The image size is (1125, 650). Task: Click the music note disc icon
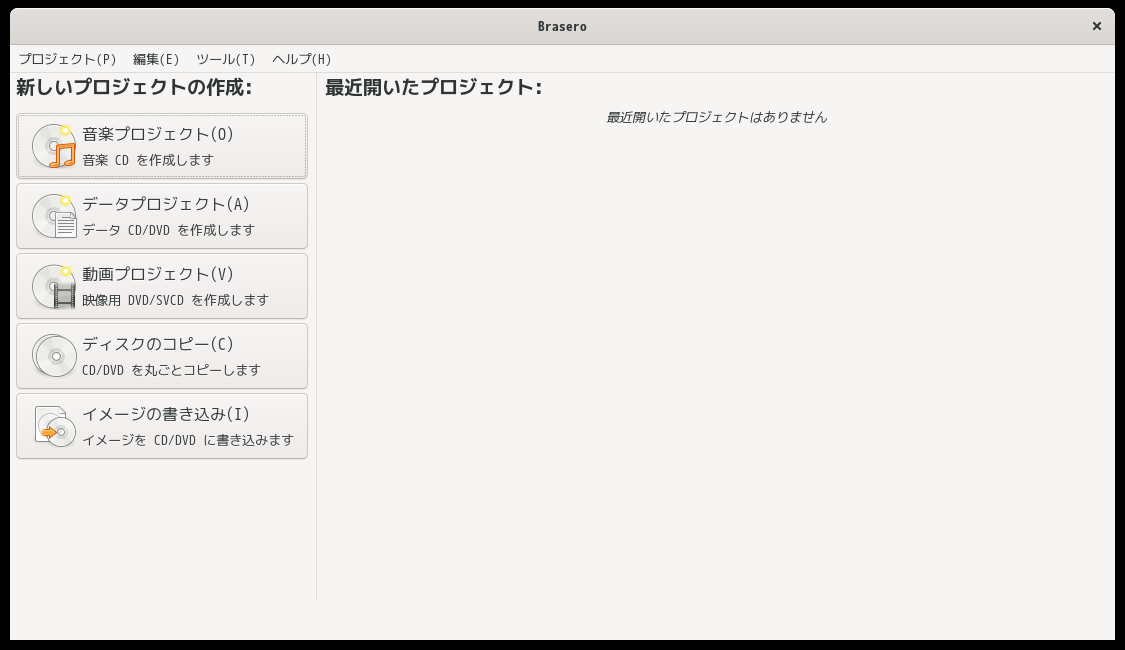coord(54,146)
